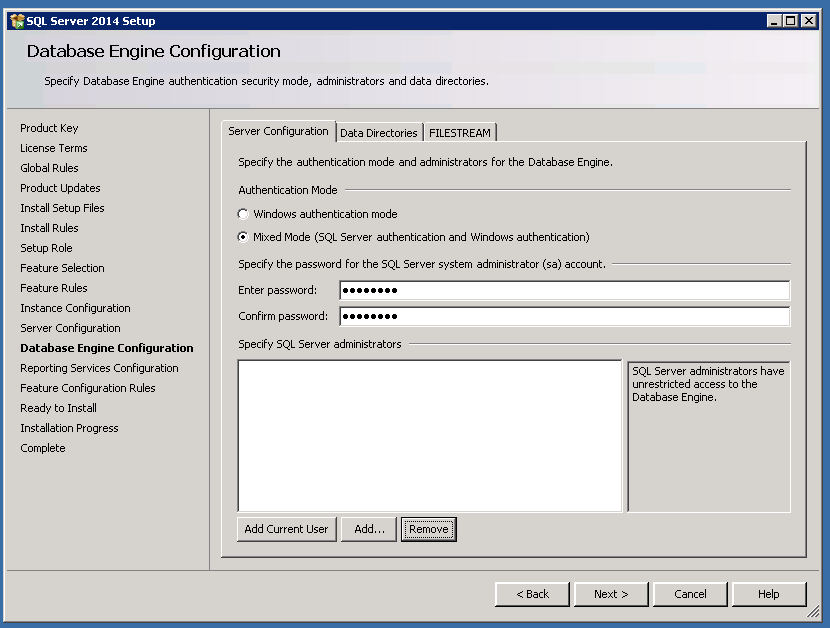The image size is (830, 628).
Task: Open Instance Configuration from the sidebar
Action: pos(75,308)
